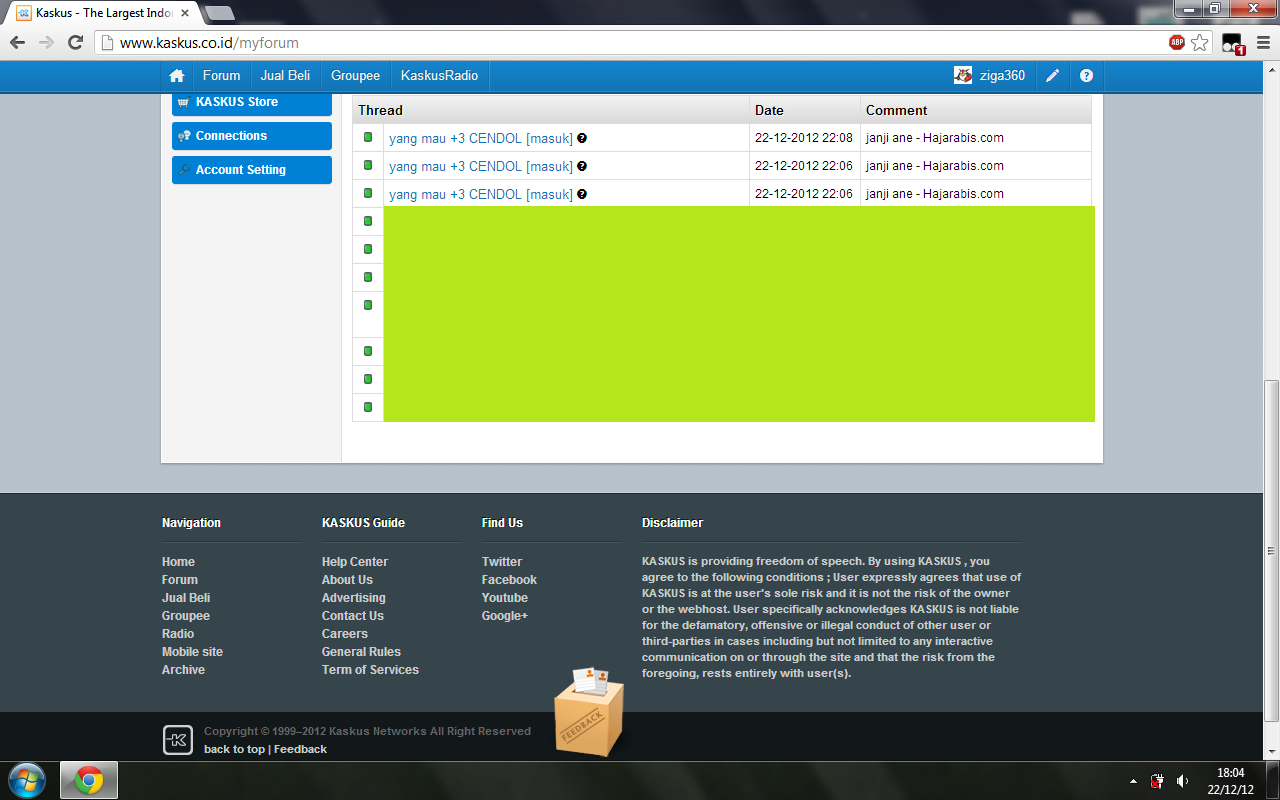Viewport: 1280px width, 800px height.
Task: Open the Account Setting sidebar button
Action: [x=251, y=170]
